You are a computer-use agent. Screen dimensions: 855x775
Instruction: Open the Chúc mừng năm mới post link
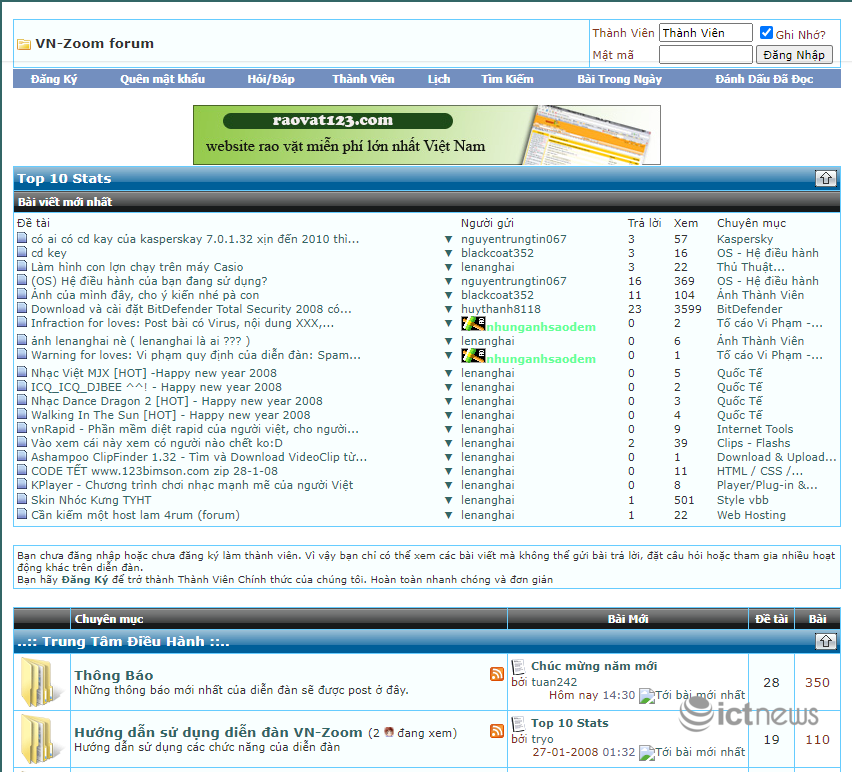click(594, 666)
